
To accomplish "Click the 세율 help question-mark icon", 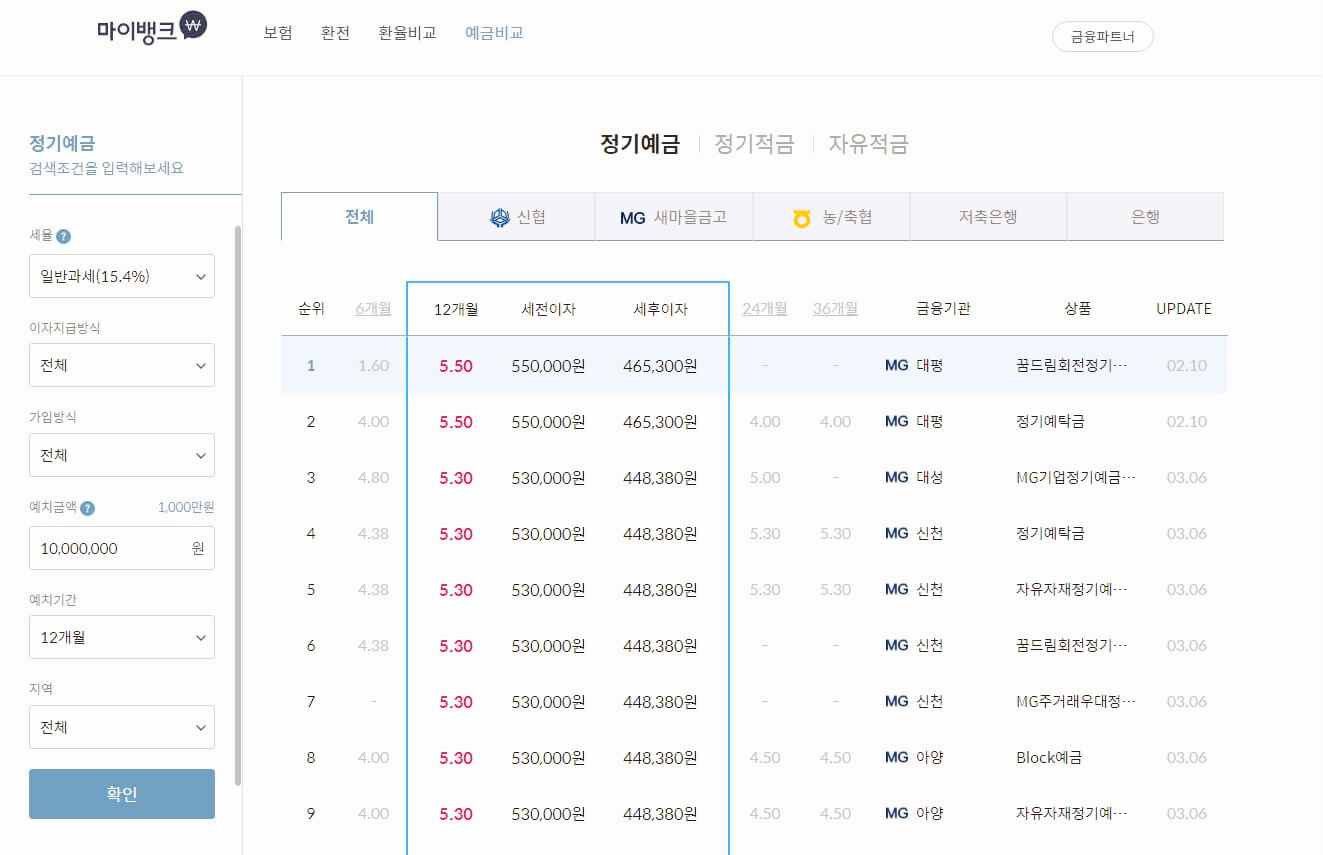I will click(x=63, y=237).
